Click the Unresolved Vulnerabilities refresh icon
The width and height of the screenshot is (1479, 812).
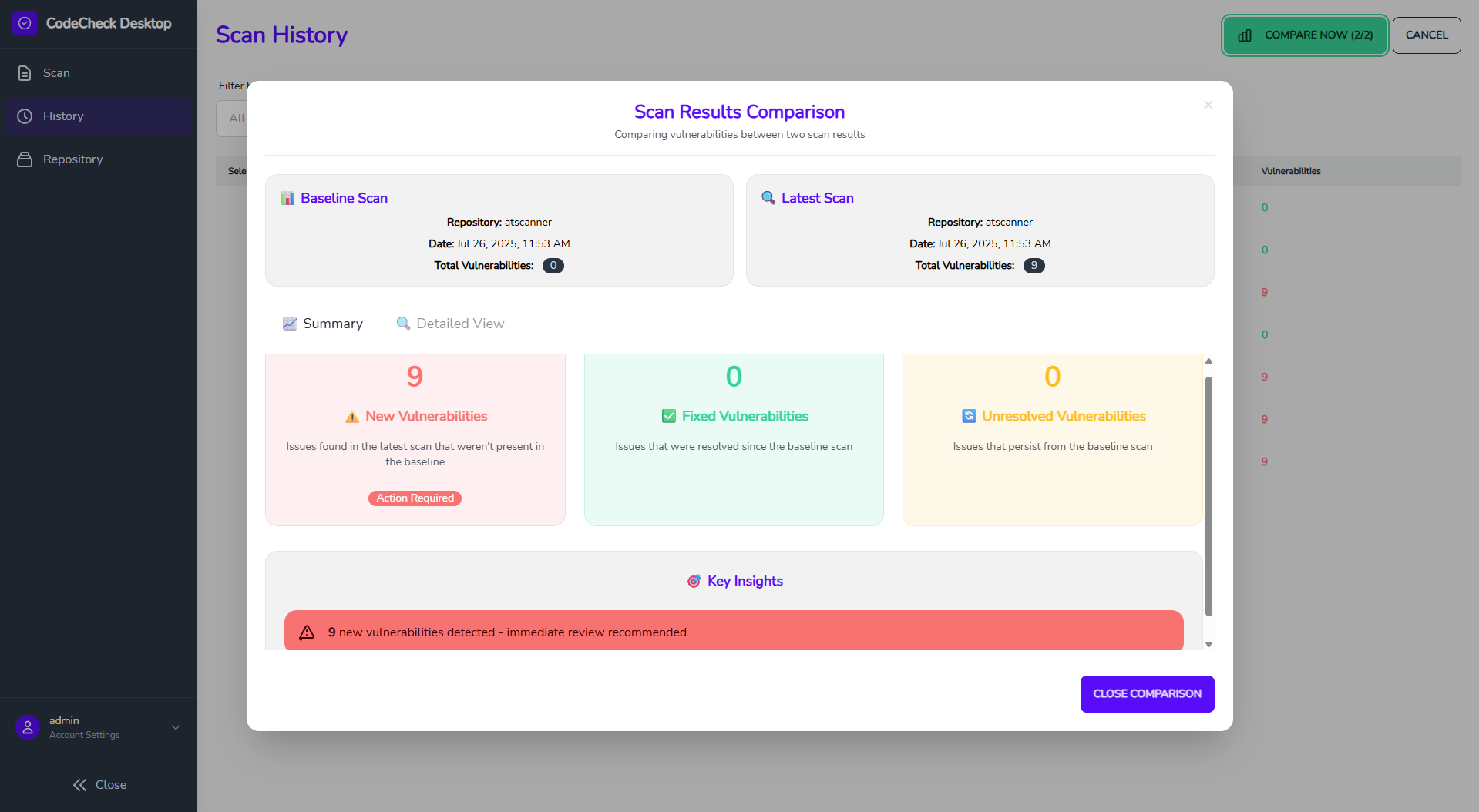point(969,416)
